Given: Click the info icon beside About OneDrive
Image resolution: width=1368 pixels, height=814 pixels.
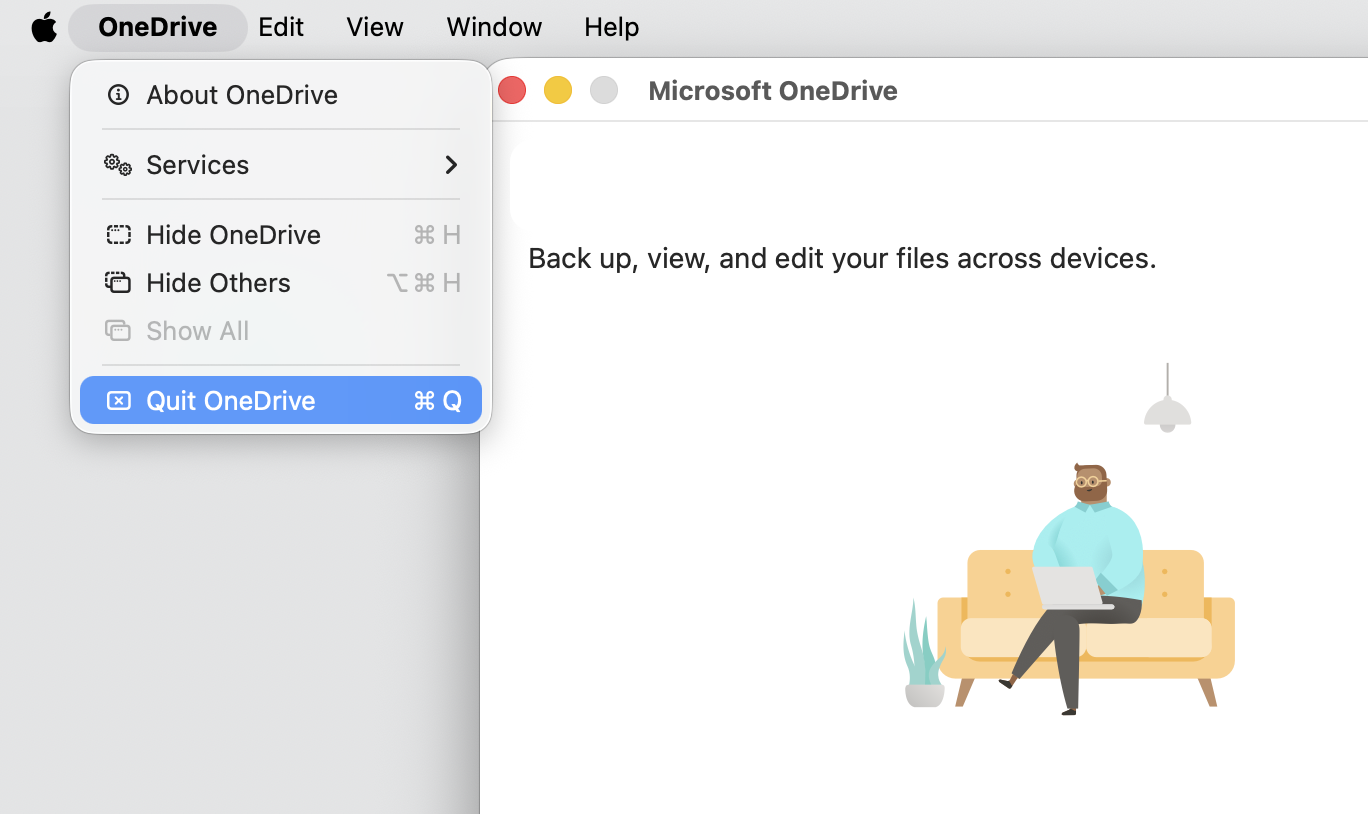Looking at the screenshot, I should click(118, 95).
